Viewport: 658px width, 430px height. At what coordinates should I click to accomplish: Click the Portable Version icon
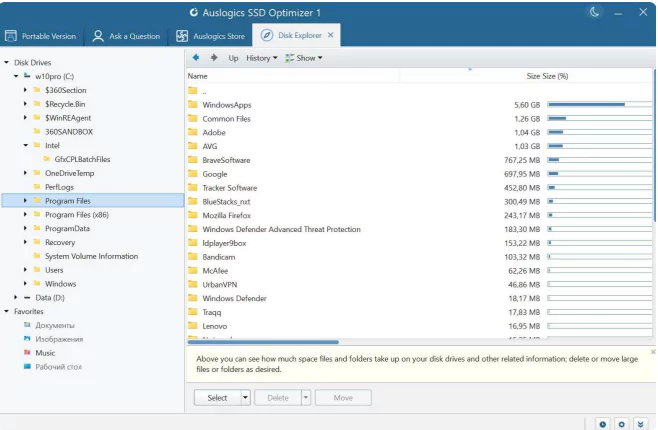tap(11, 36)
